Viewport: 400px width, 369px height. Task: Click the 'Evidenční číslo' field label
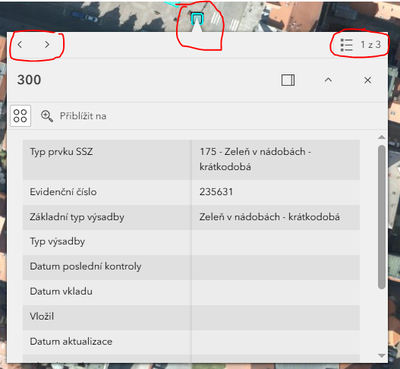63,192
